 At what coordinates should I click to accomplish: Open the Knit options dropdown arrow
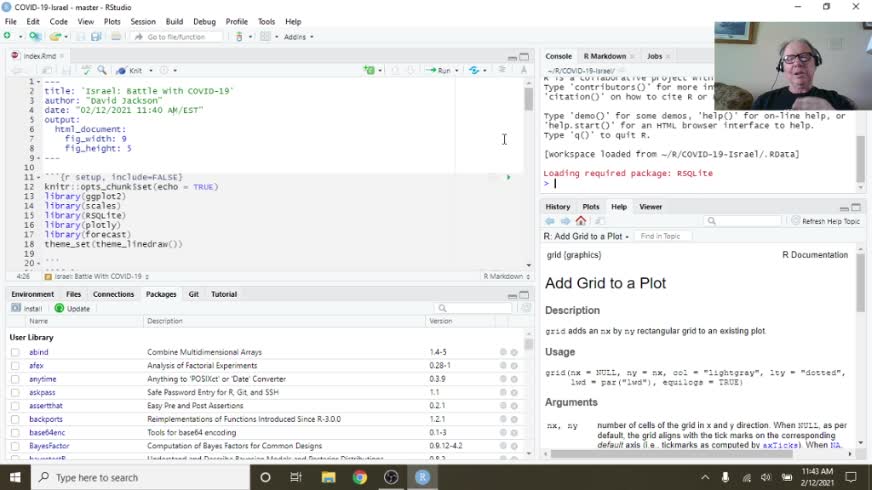pyautogui.click(x=151, y=71)
